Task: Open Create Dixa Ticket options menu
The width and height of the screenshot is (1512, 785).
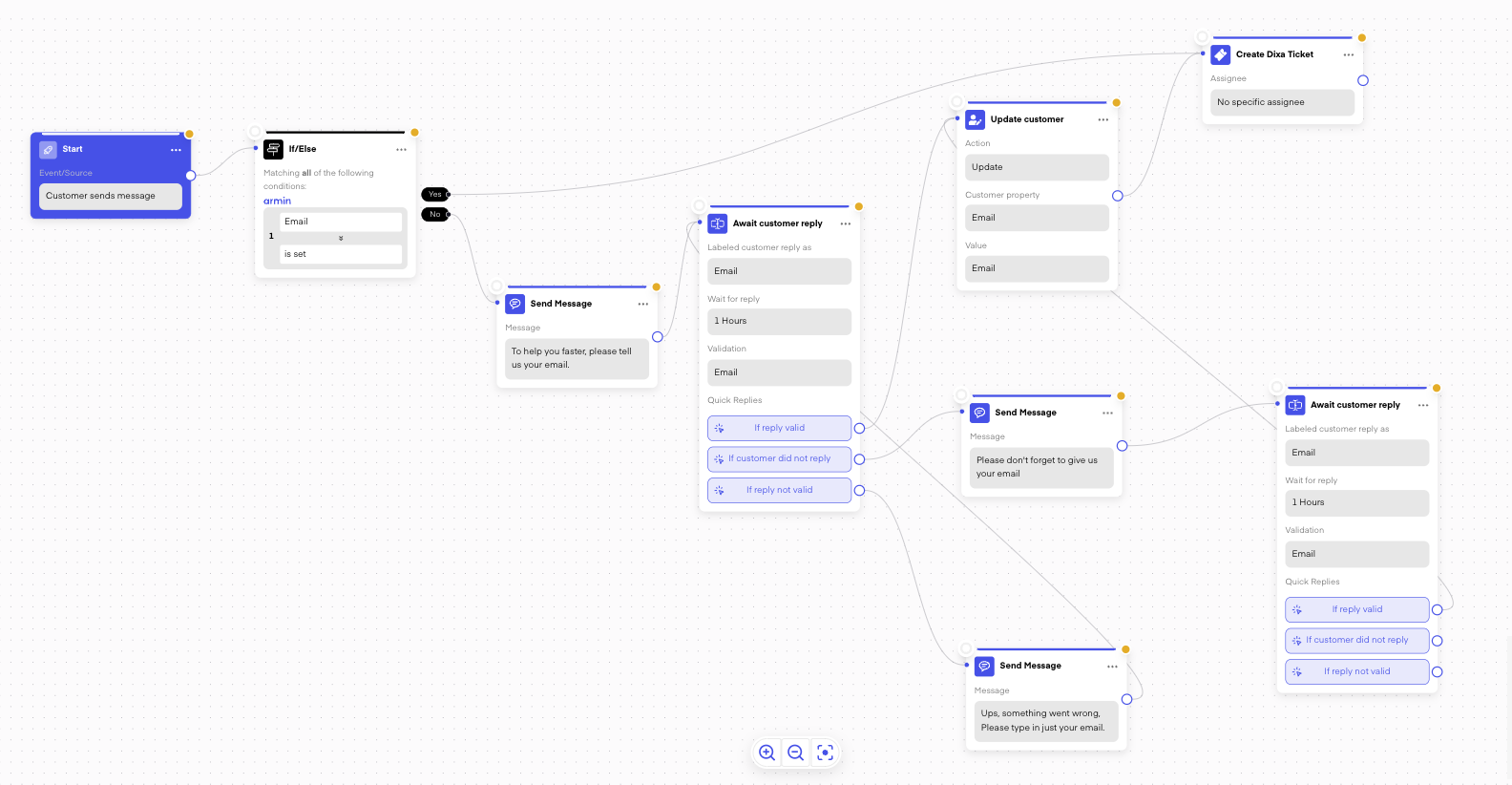Action: coord(1348,54)
